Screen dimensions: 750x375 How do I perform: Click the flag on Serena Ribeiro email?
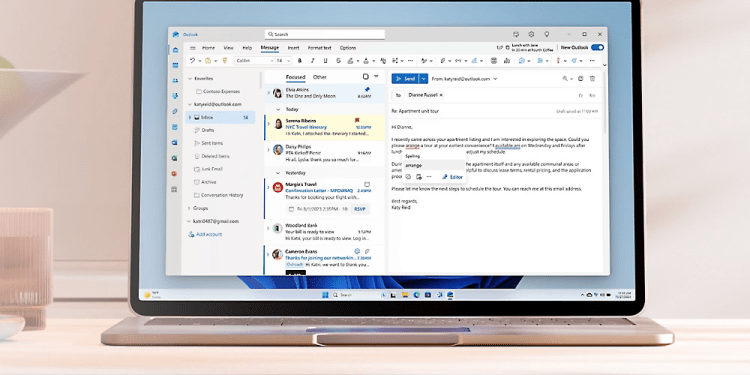[x=357, y=121]
